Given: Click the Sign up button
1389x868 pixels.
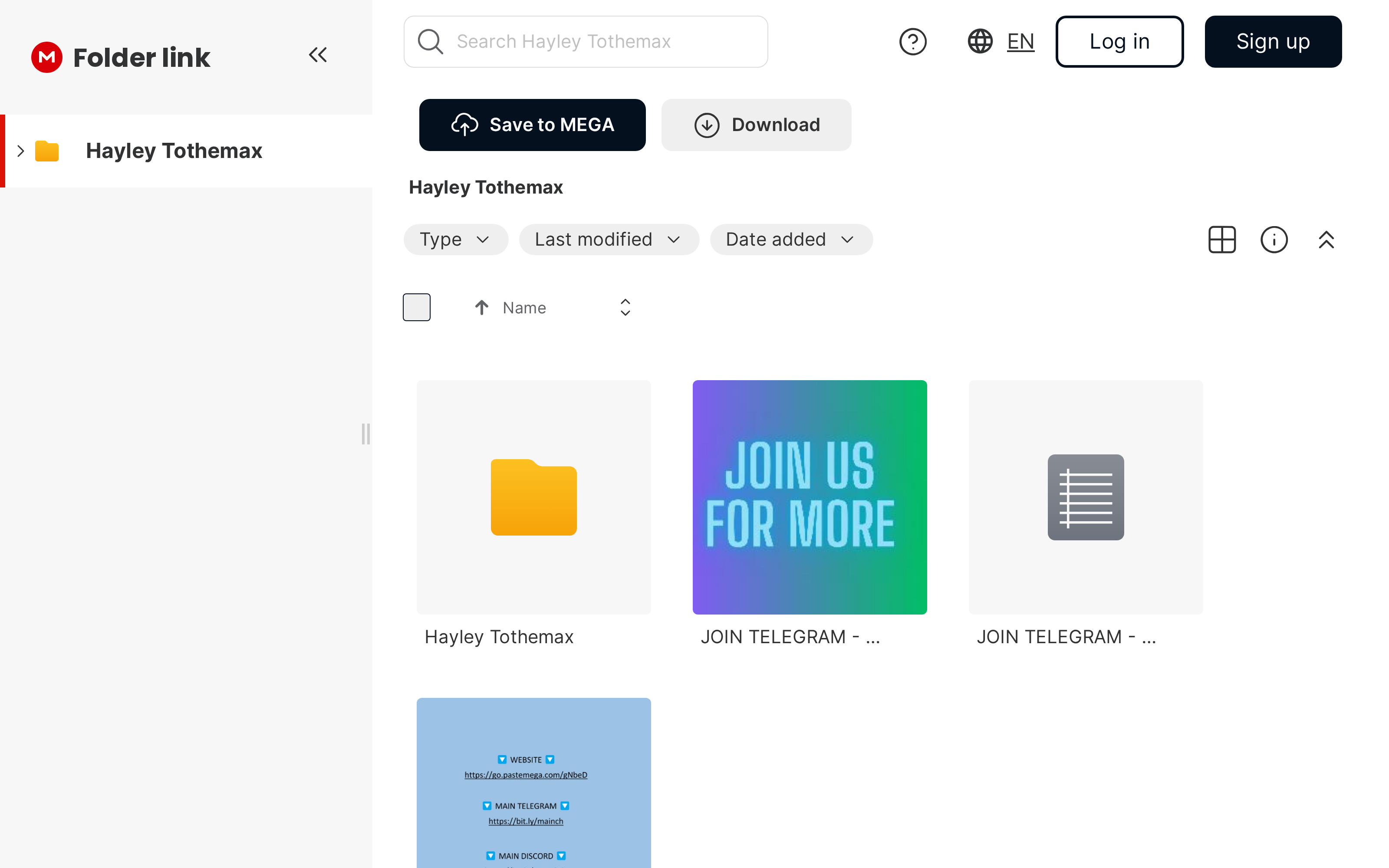Looking at the screenshot, I should [1273, 41].
